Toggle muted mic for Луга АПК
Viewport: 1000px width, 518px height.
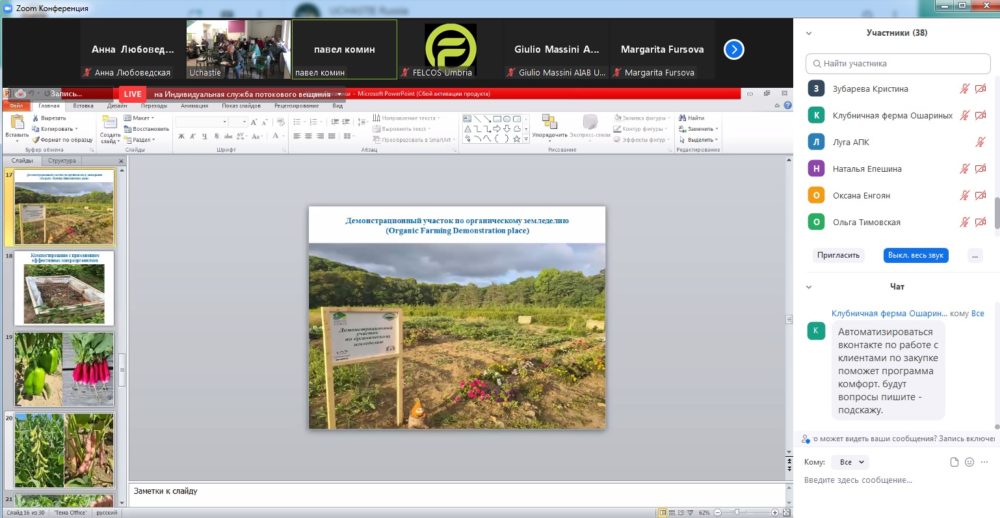980,142
